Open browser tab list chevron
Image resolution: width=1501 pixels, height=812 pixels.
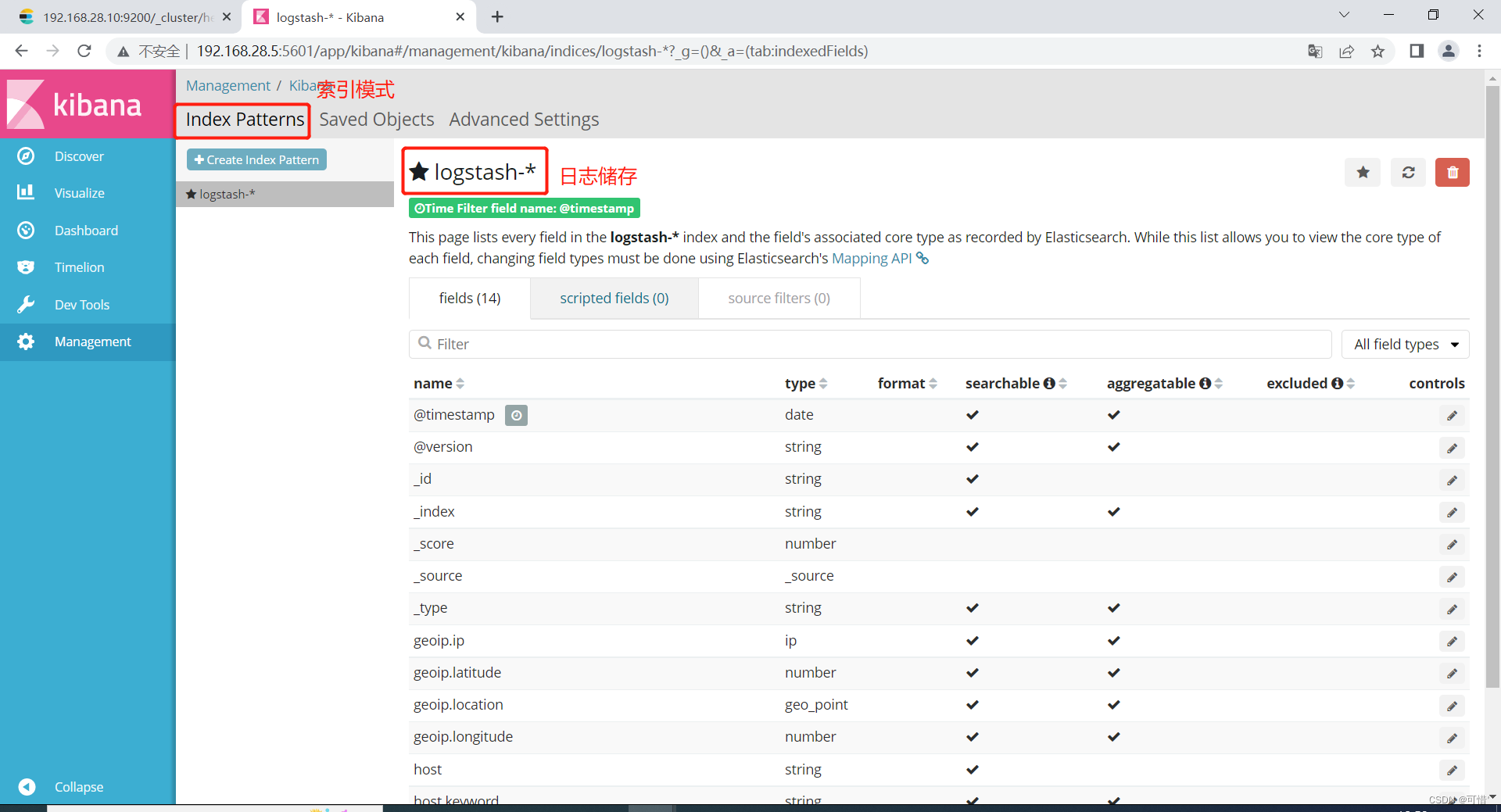[1344, 15]
